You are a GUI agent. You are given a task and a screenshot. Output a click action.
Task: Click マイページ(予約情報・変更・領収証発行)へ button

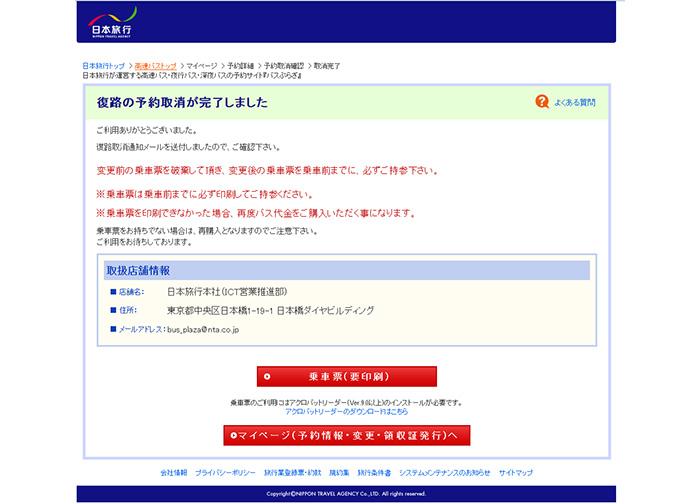click(346, 435)
